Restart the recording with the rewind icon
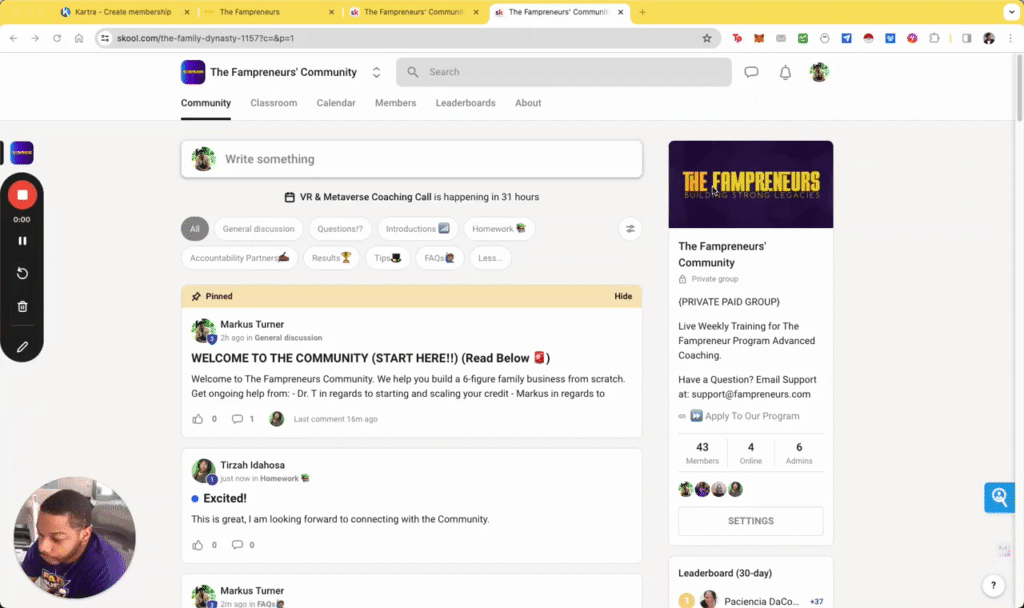1024x608 pixels. coord(22,273)
